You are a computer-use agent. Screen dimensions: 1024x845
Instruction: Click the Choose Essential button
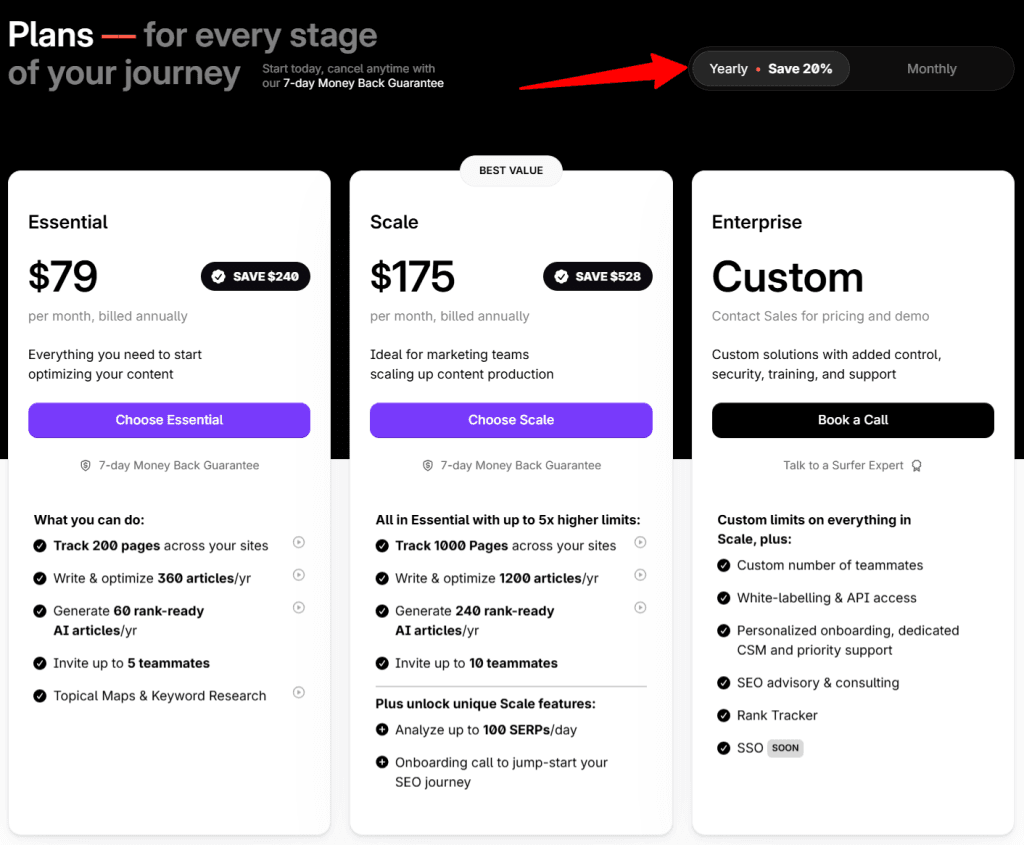[168, 420]
